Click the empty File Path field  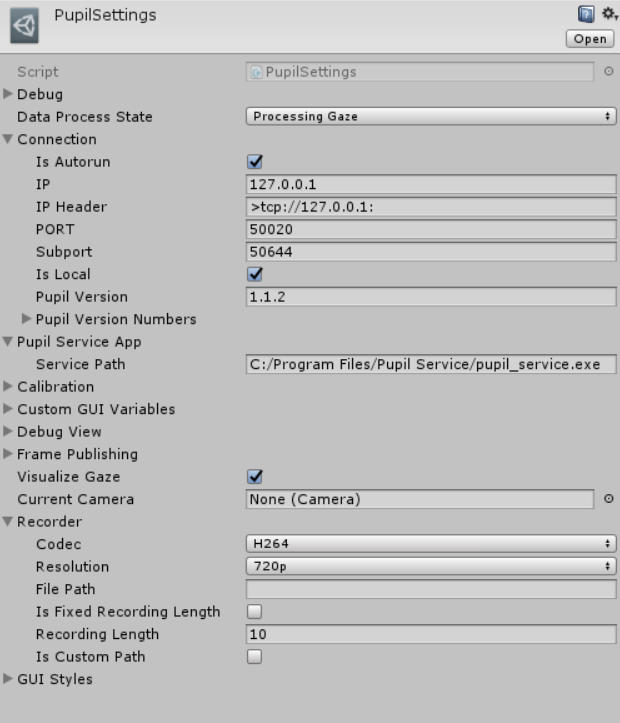[x=431, y=589]
